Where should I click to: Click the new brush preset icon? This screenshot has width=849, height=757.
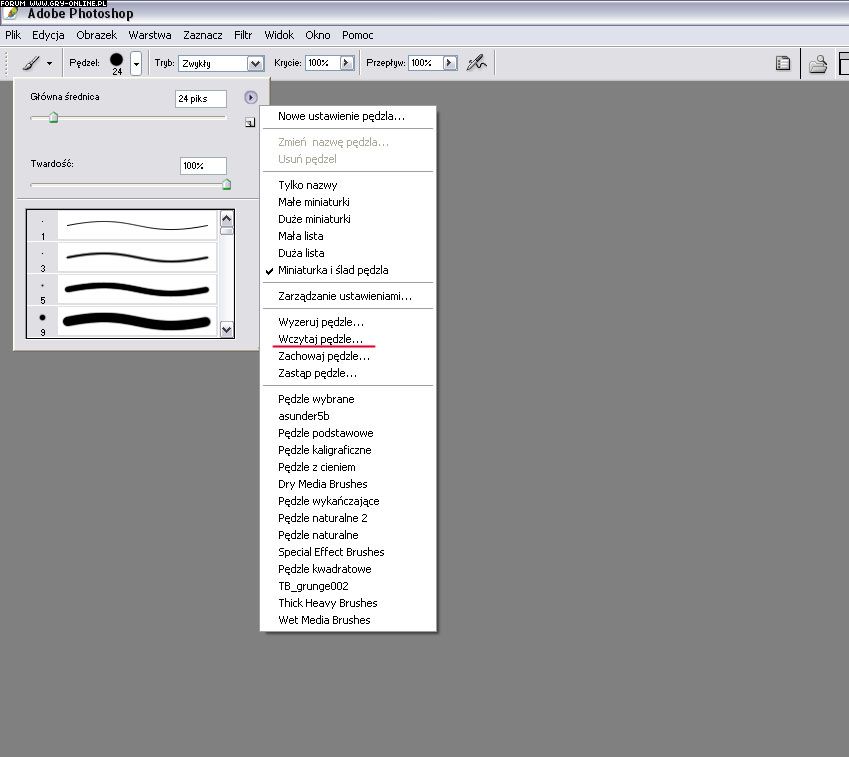pyautogui.click(x=249, y=122)
